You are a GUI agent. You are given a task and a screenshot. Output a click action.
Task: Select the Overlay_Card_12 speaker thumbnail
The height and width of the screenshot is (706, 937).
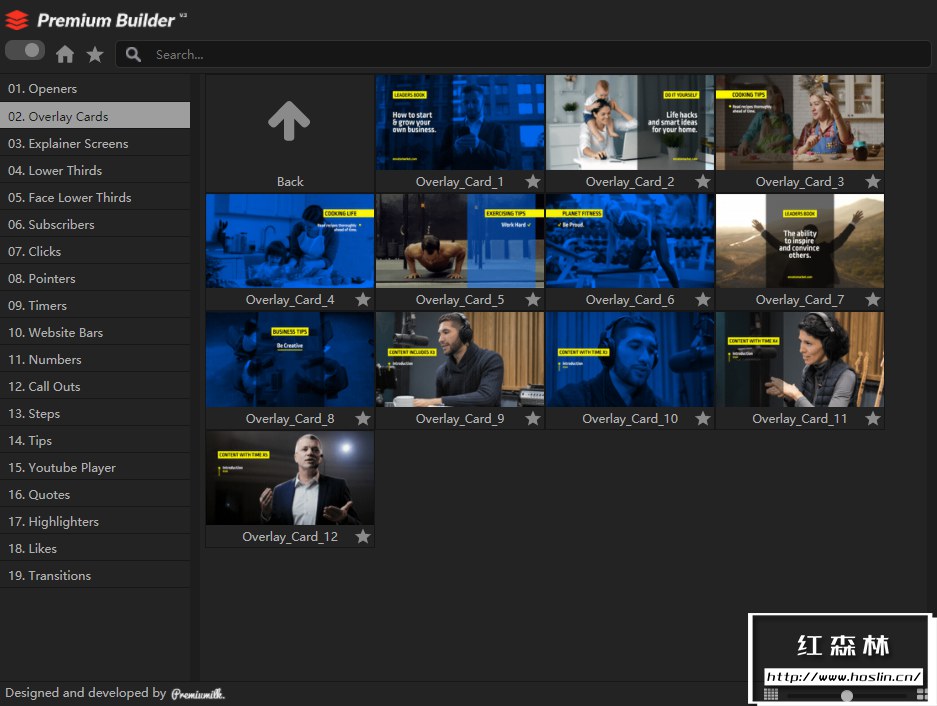[x=290, y=478]
